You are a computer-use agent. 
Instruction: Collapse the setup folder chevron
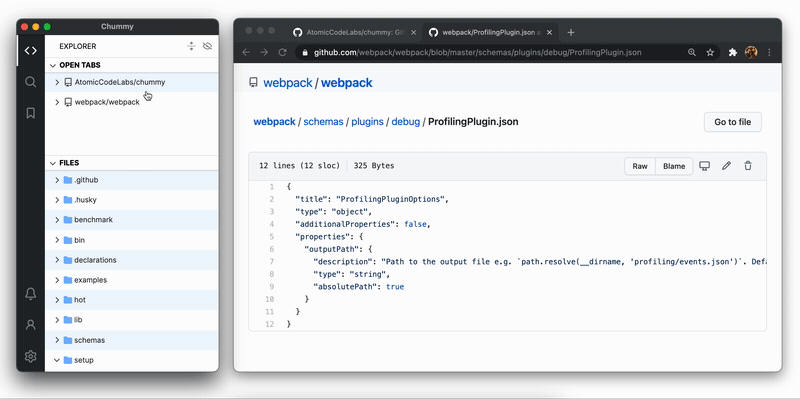tap(57, 360)
